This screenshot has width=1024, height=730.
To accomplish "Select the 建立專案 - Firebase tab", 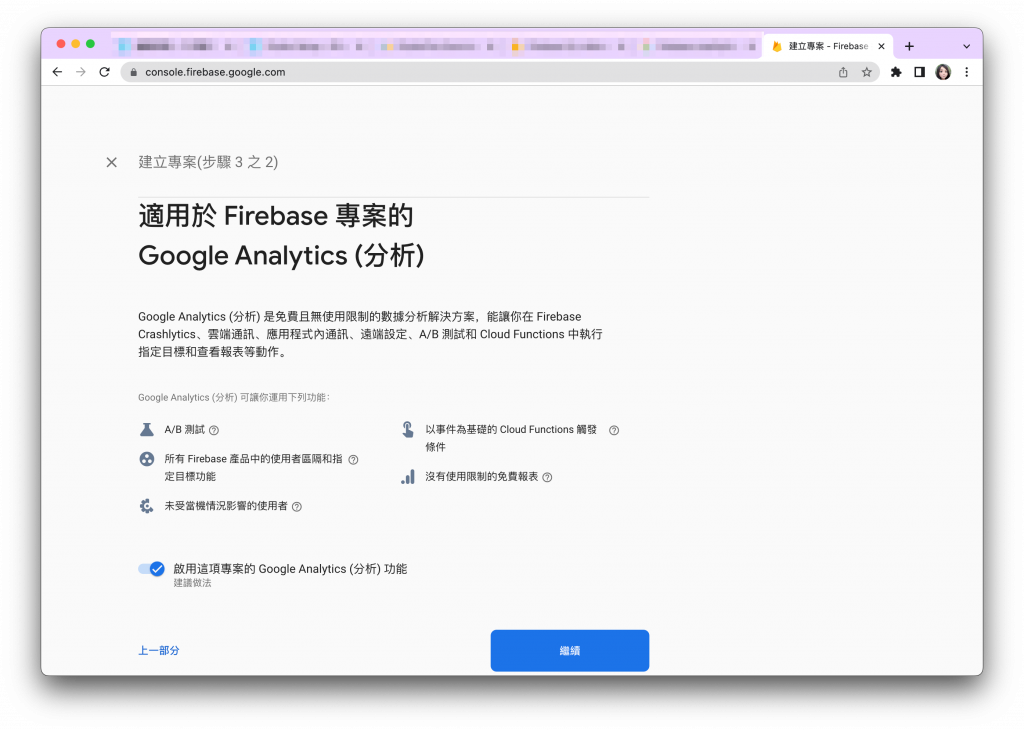I will 827,46.
